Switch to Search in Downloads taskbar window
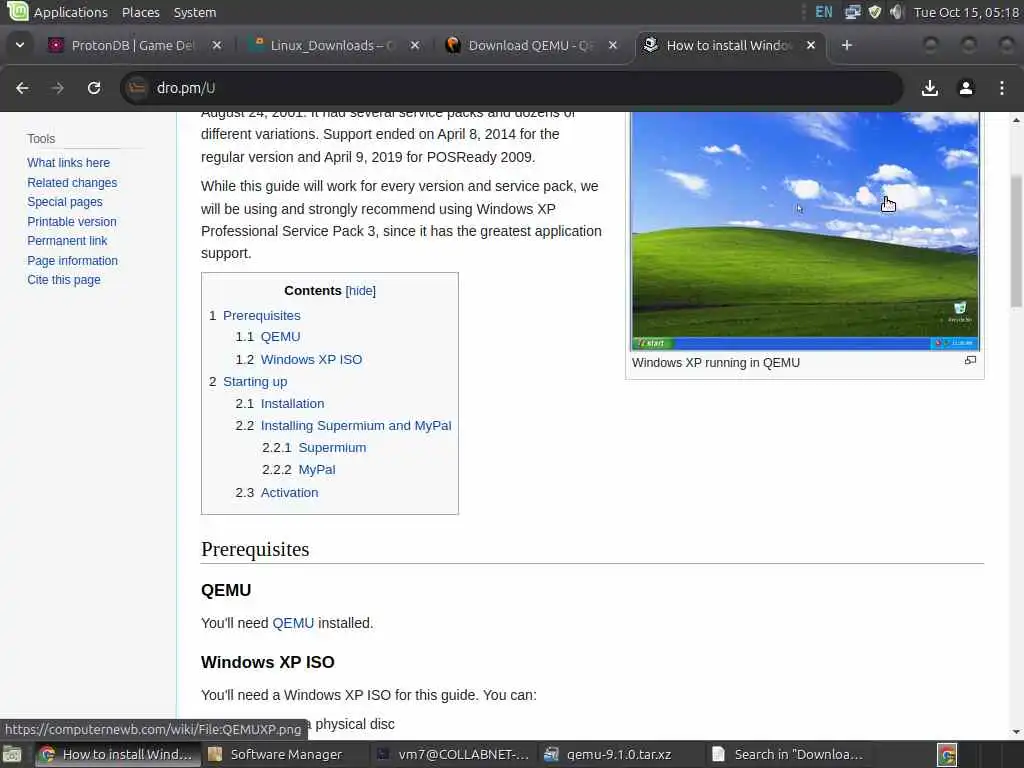The width and height of the screenshot is (1024, 768). click(788, 754)
